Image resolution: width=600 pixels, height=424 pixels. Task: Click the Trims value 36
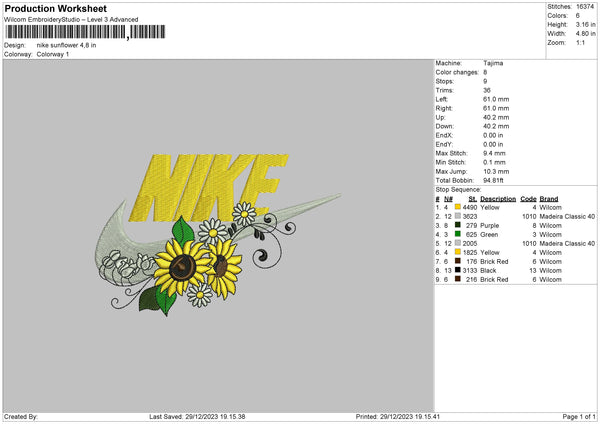(487, 90)
